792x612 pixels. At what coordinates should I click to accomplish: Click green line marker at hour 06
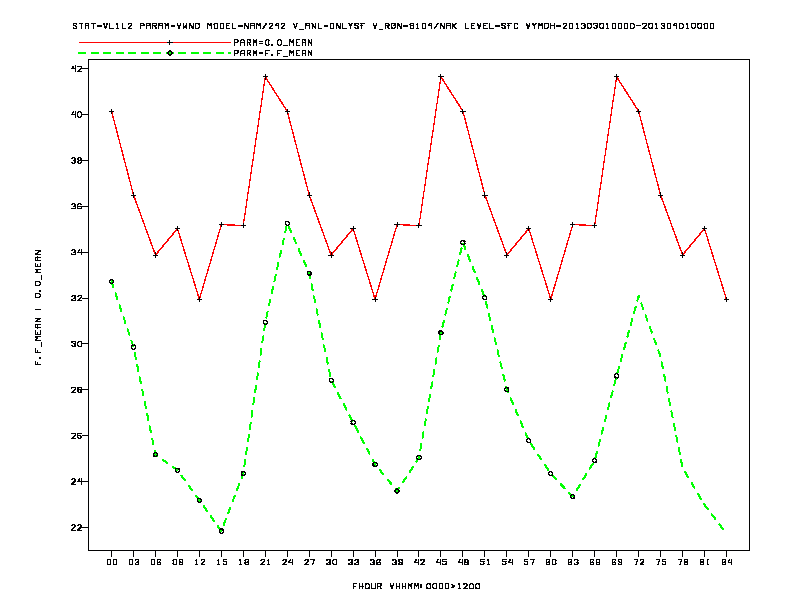[x=156, y=454]
